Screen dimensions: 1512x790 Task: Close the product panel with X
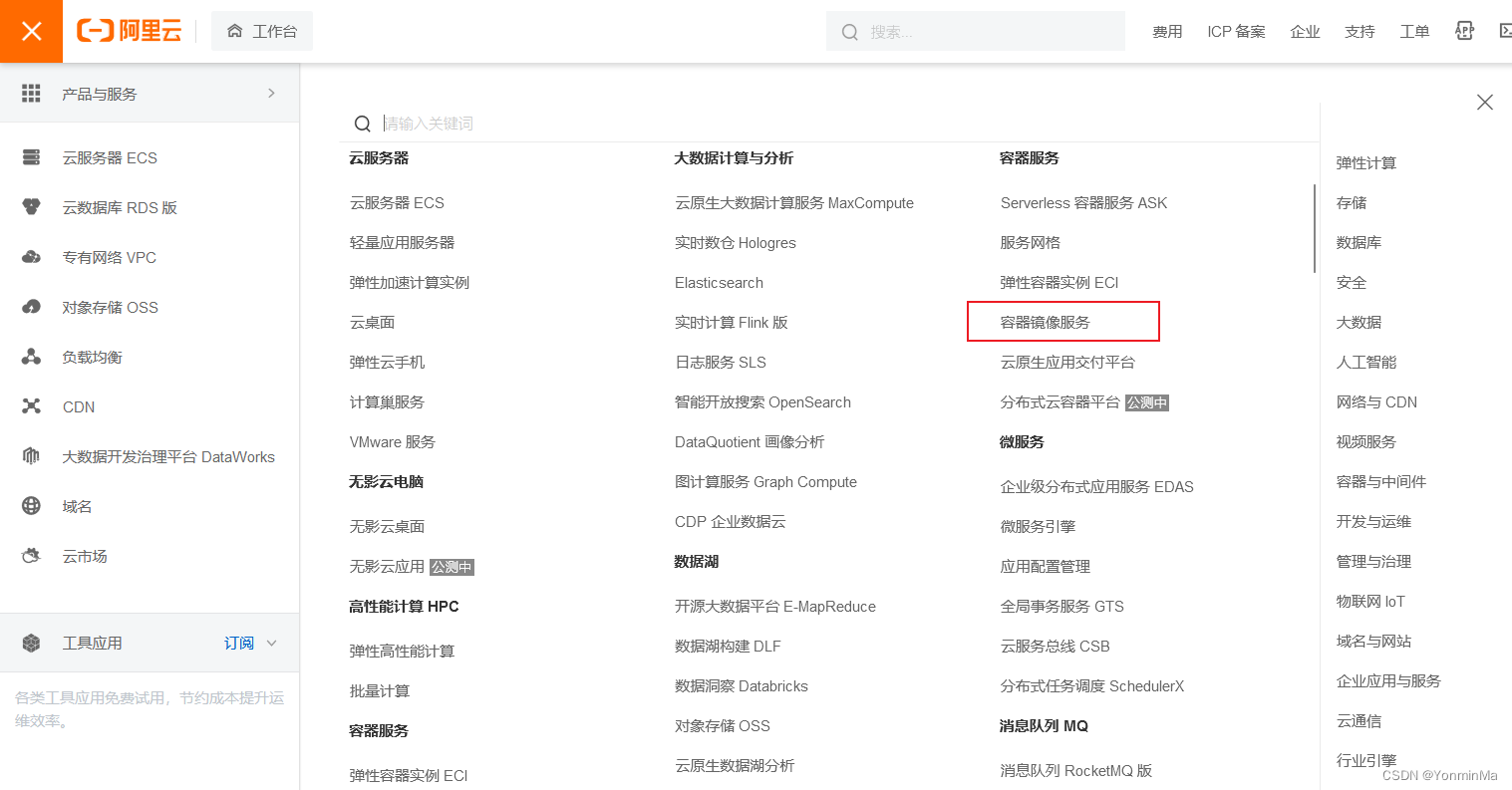coord(1484,102)
